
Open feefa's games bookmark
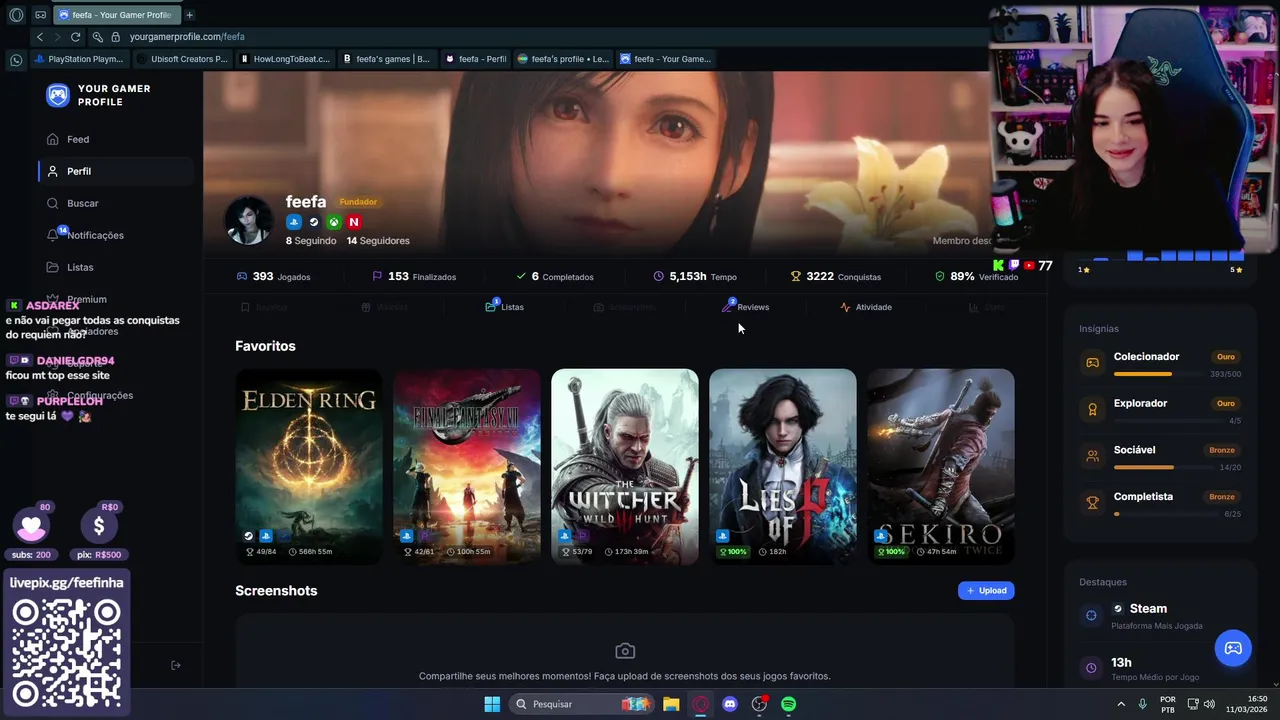(386, 59)
